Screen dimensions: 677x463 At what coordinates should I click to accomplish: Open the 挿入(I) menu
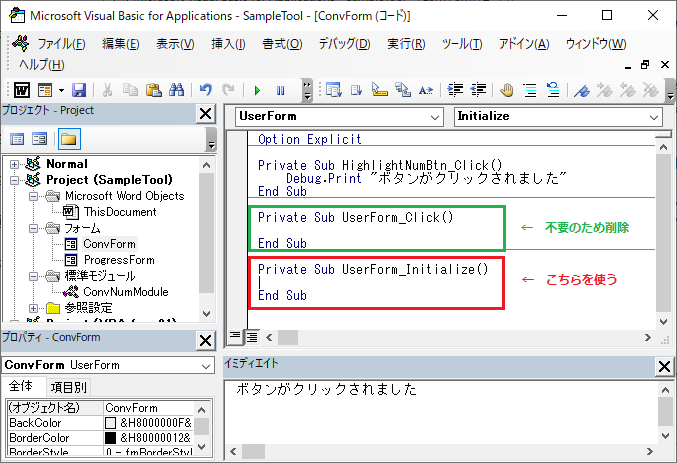pyautogui.click(x=228, y=44)
